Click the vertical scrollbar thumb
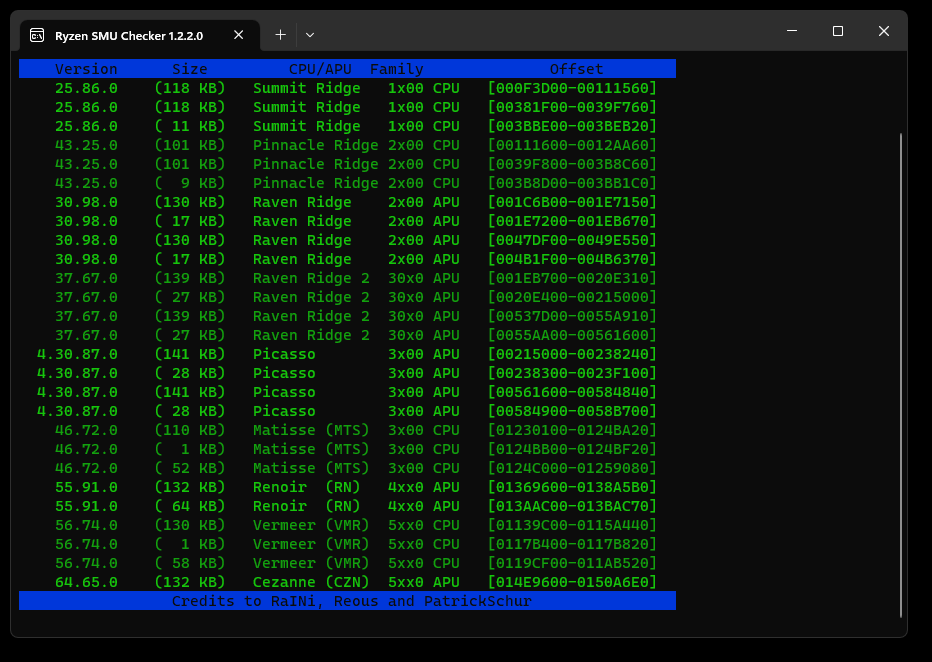 point(901,375)
